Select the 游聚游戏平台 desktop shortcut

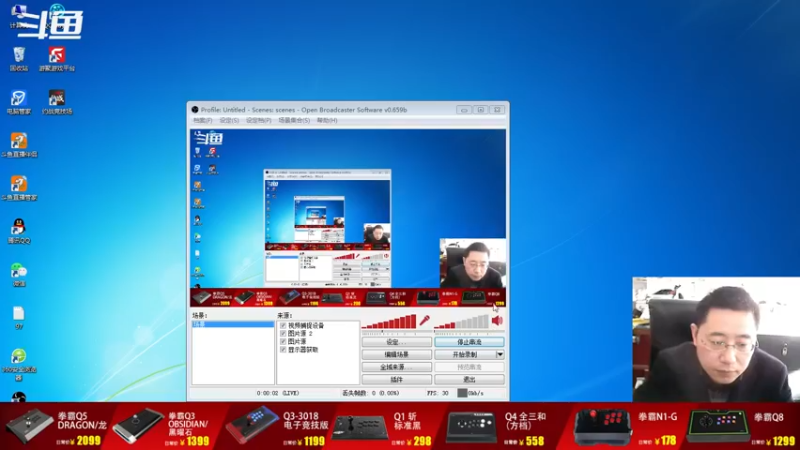coord(57,59)
